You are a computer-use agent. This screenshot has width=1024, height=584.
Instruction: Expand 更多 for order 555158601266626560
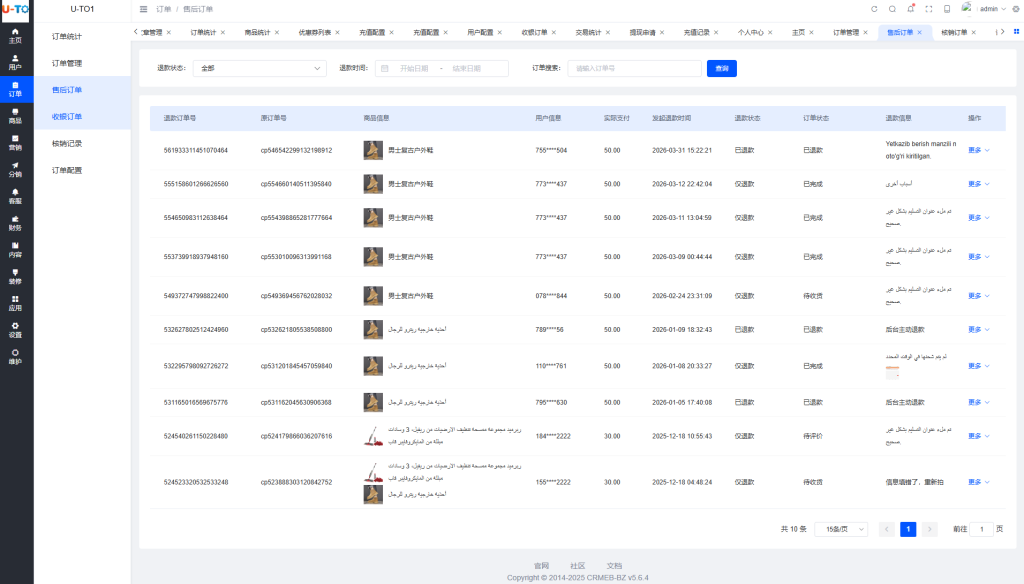(x=978, y=184)
